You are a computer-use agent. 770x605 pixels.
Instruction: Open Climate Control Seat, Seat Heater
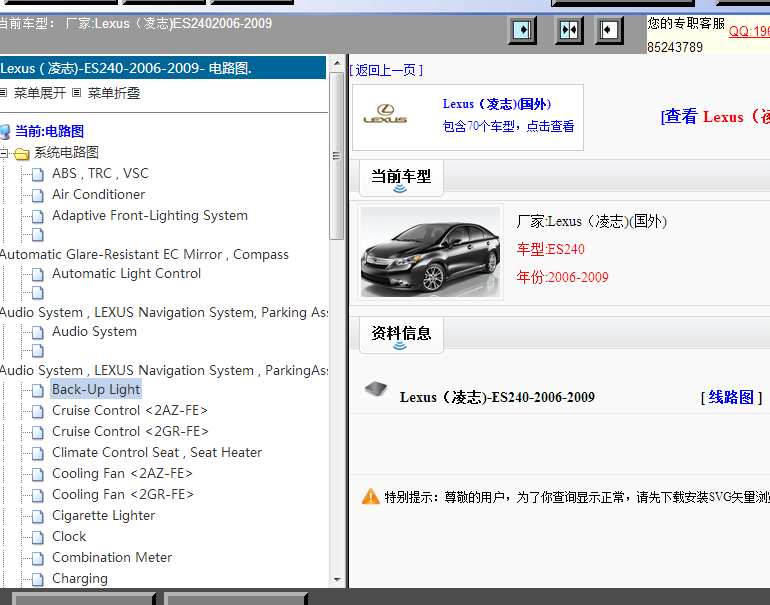click(x=157, y=452)
